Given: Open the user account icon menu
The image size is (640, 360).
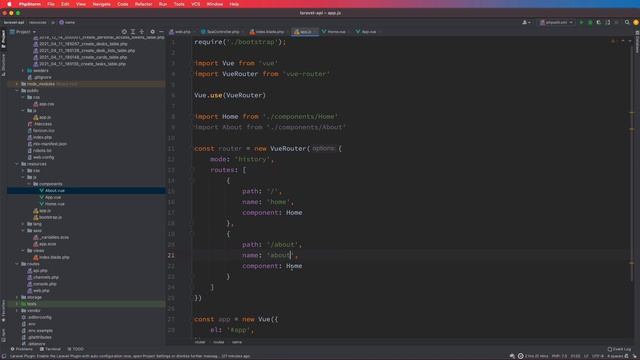Looking at the screenshot, I should 526,22.
